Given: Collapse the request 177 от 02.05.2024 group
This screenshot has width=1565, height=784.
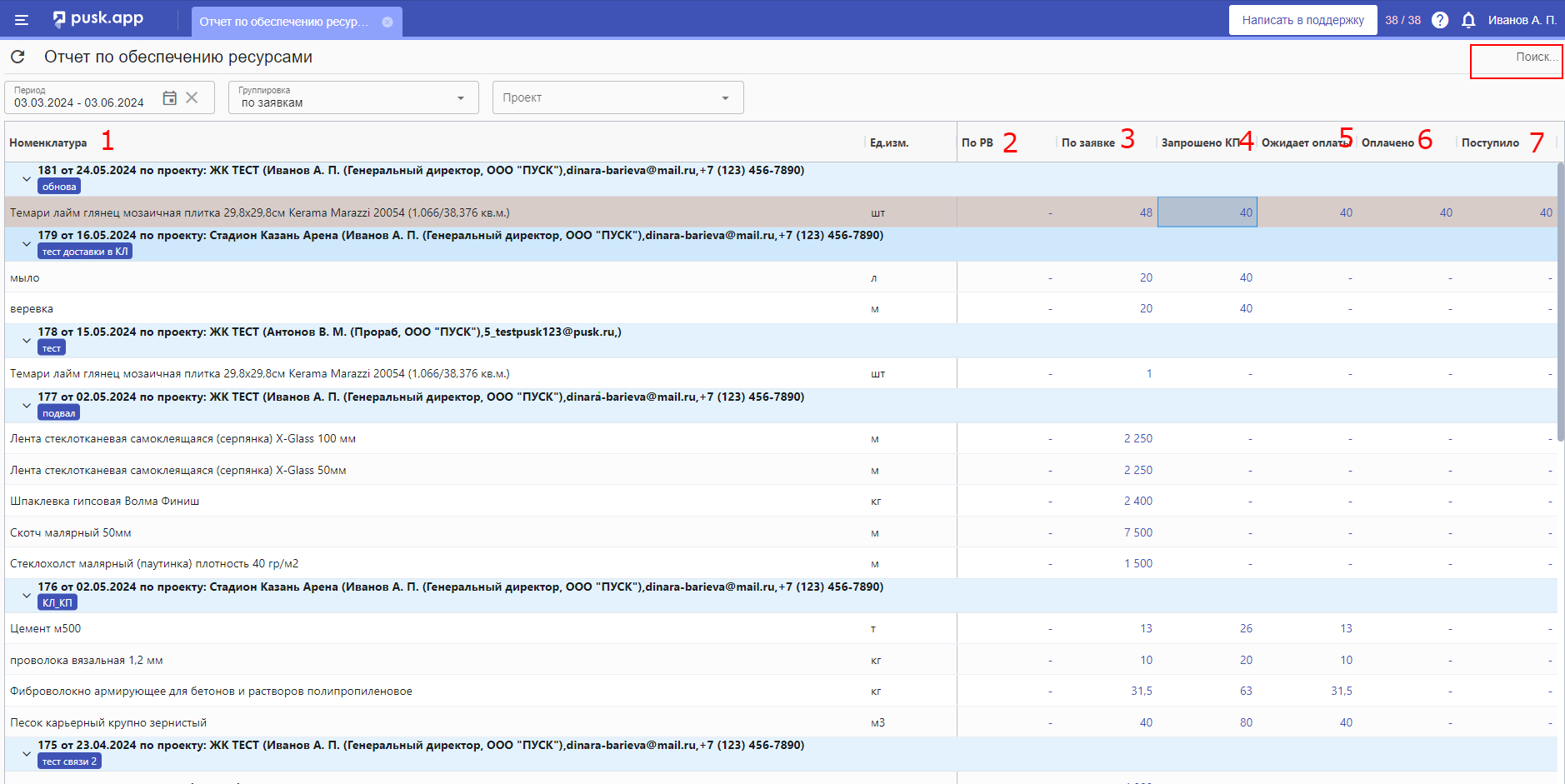Looking at the screenshot, I should (x=27, y=405).
